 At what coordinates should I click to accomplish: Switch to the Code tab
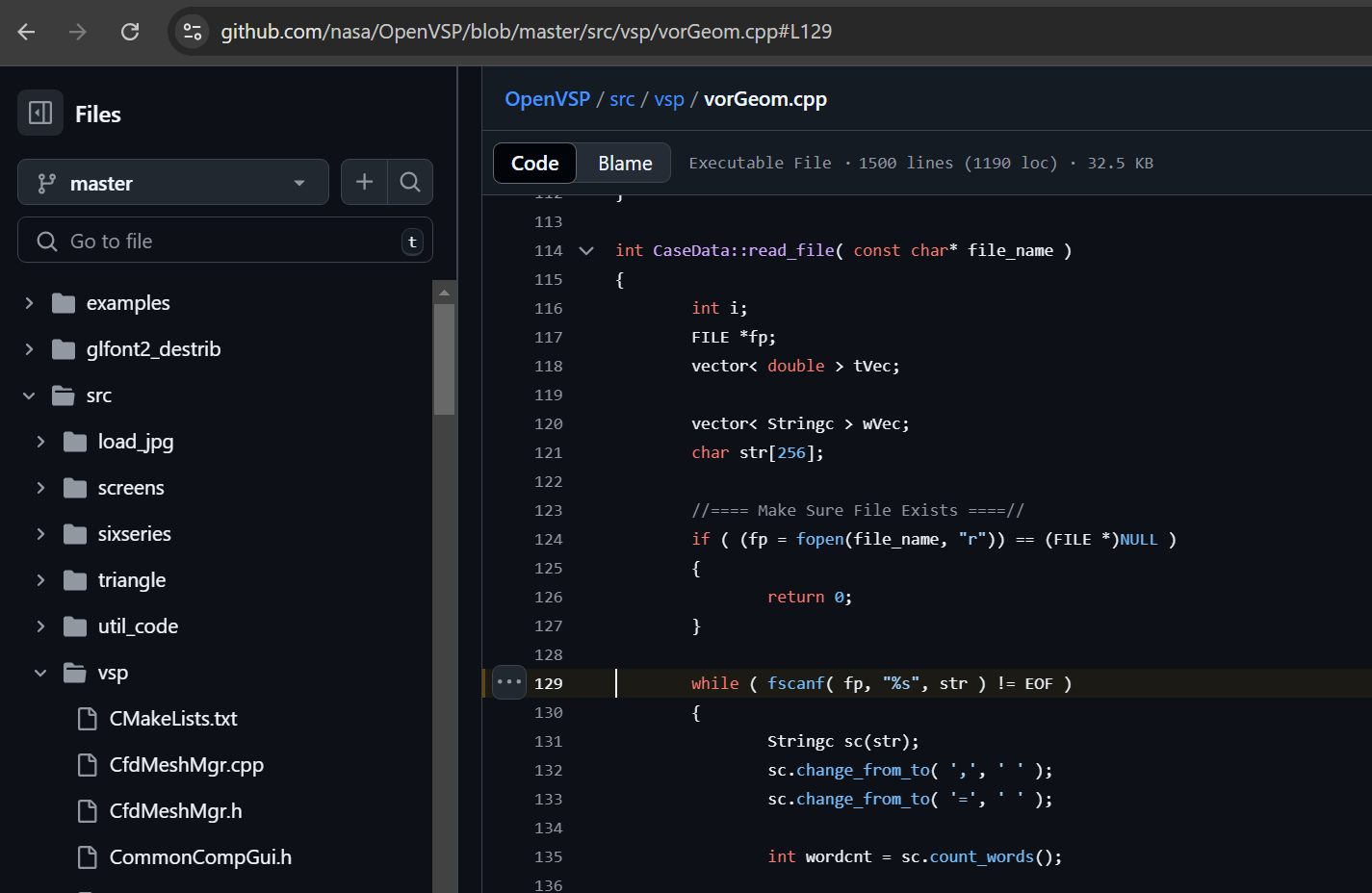click(x=534, y=164)
